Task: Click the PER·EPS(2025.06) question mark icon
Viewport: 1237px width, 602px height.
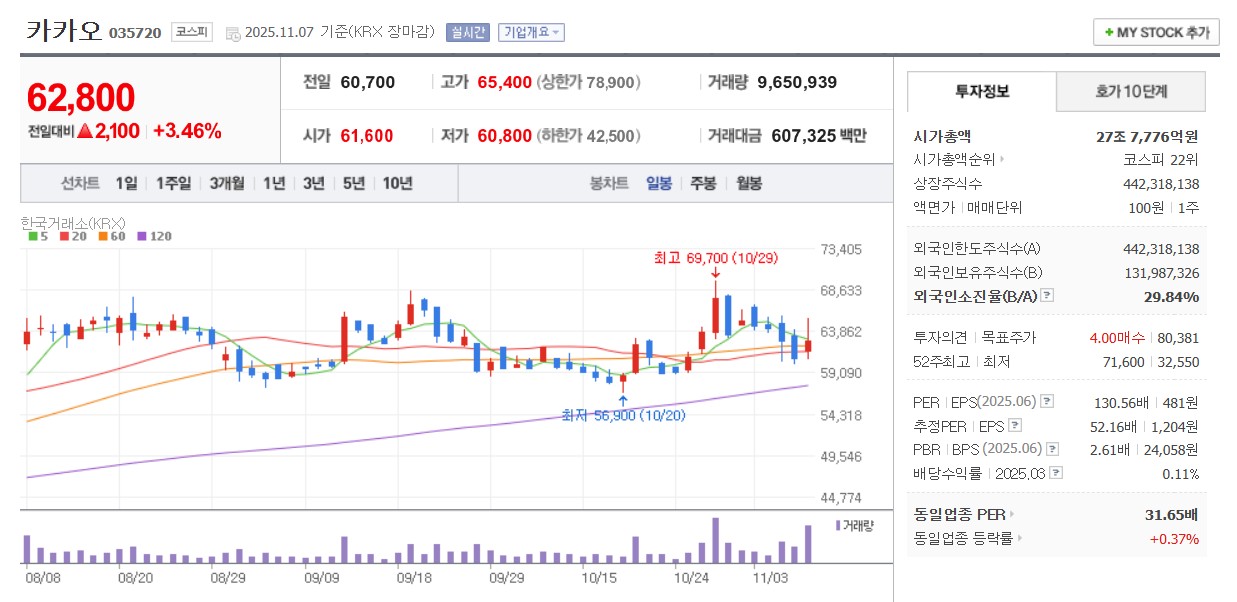Action: coord(1045,402)
